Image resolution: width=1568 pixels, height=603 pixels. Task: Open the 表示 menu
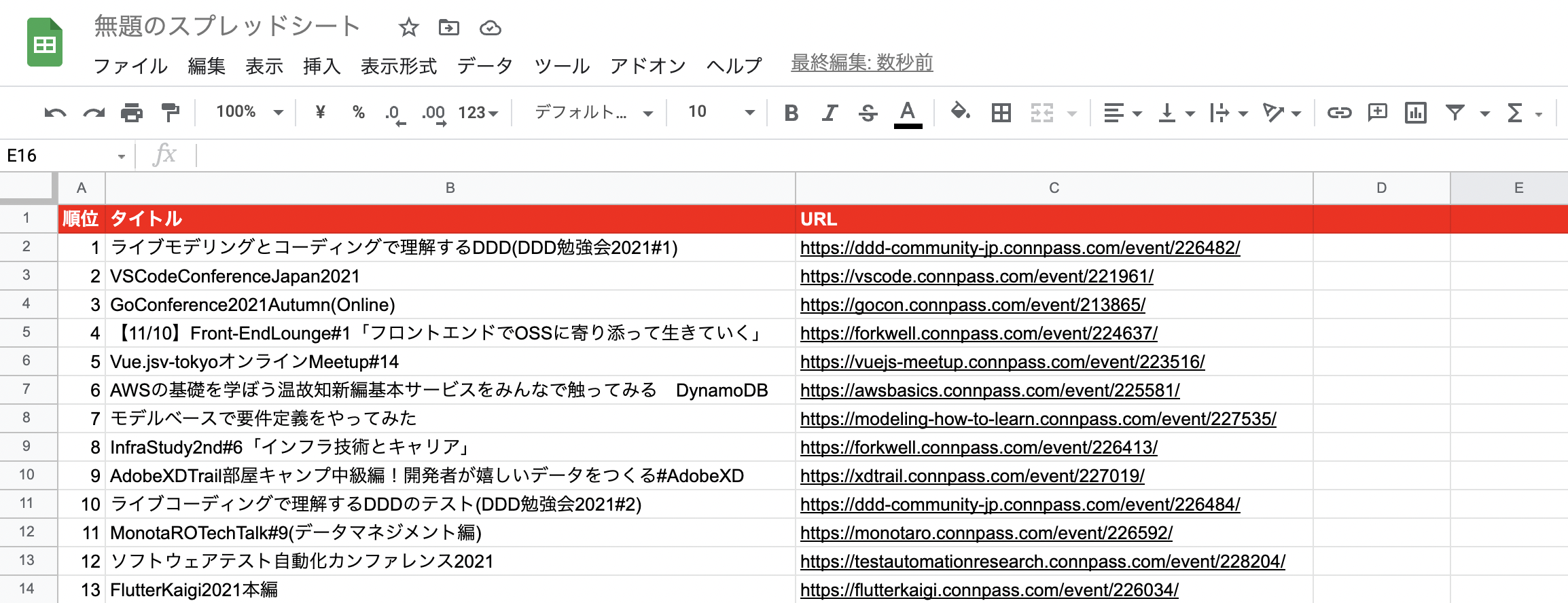264,66
